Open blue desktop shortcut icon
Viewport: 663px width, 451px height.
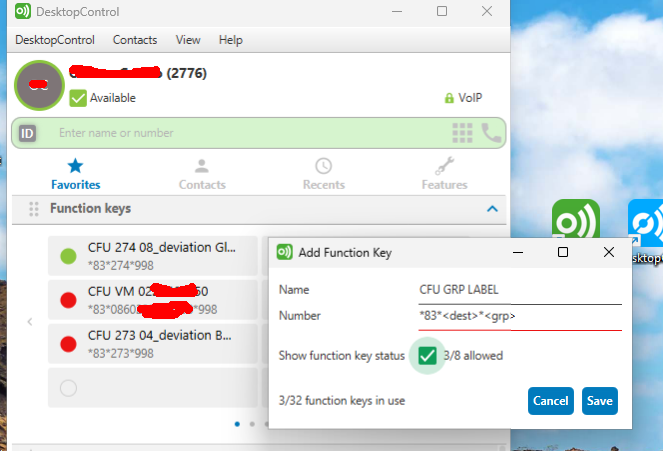point(645,221)
